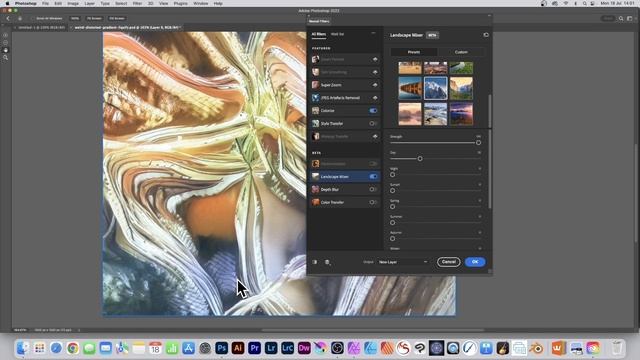Select the pink misty sunset preset thumbnail

point(410,114)
